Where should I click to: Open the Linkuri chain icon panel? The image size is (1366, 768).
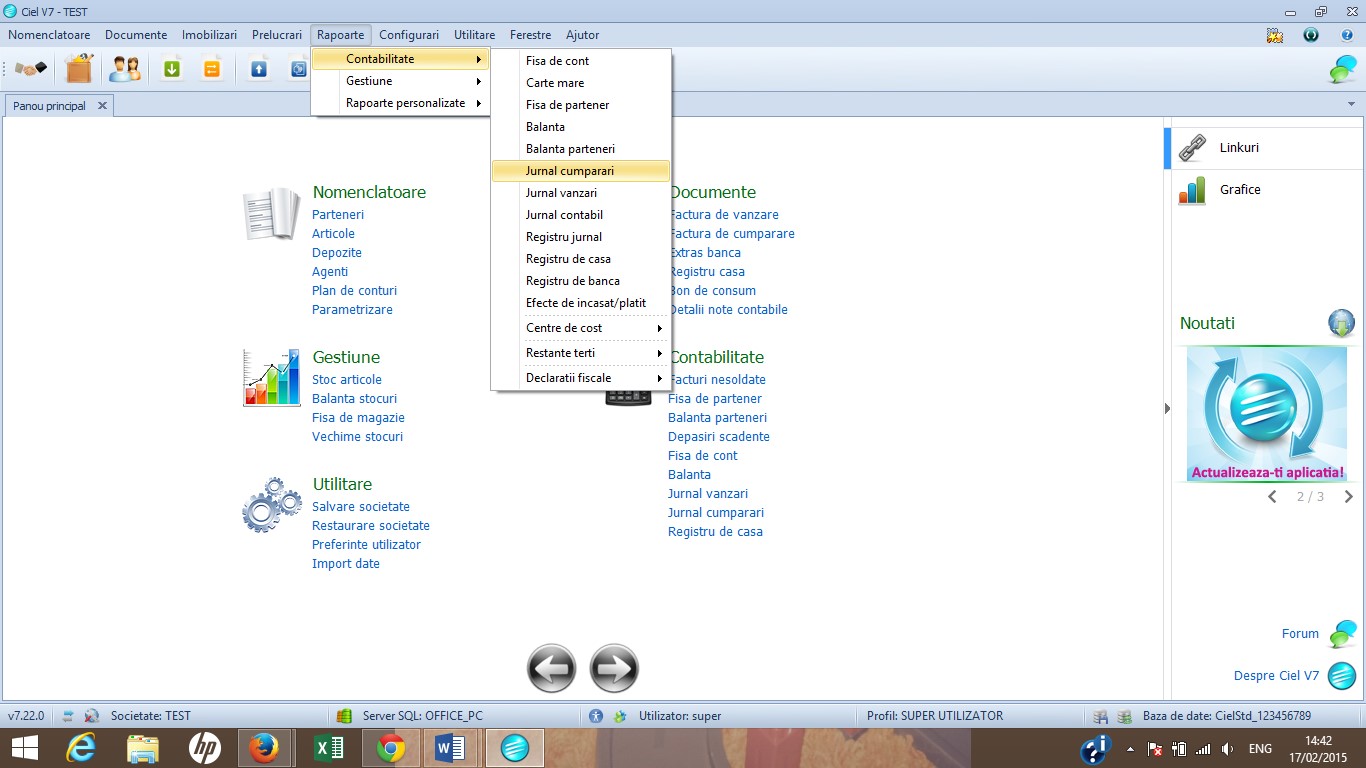(x=1192, y=148)
